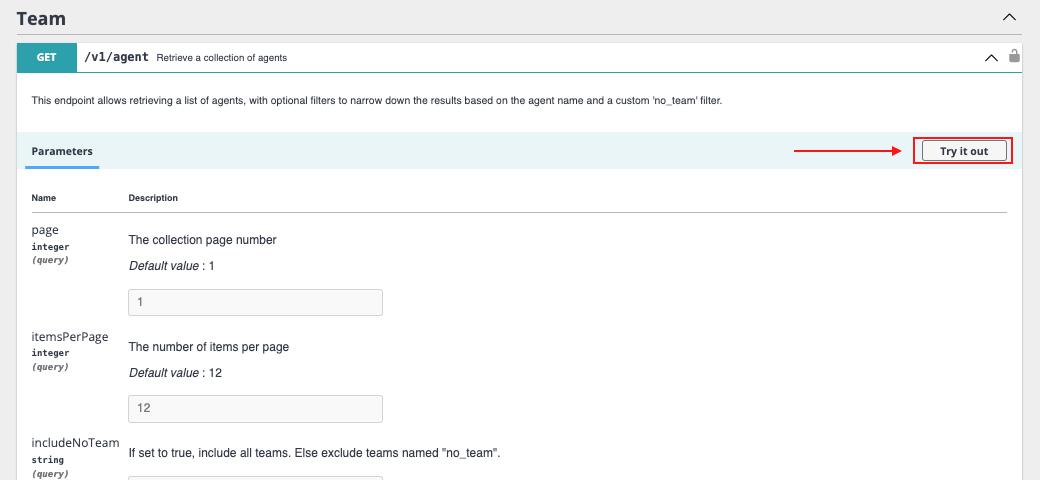Click the Name column header
Viewport: 1040px width, 480px height.
[x=44, y=198]
